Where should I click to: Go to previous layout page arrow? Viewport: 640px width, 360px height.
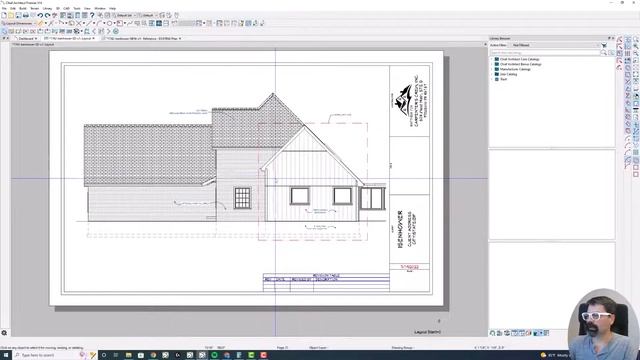click(94, 31)
